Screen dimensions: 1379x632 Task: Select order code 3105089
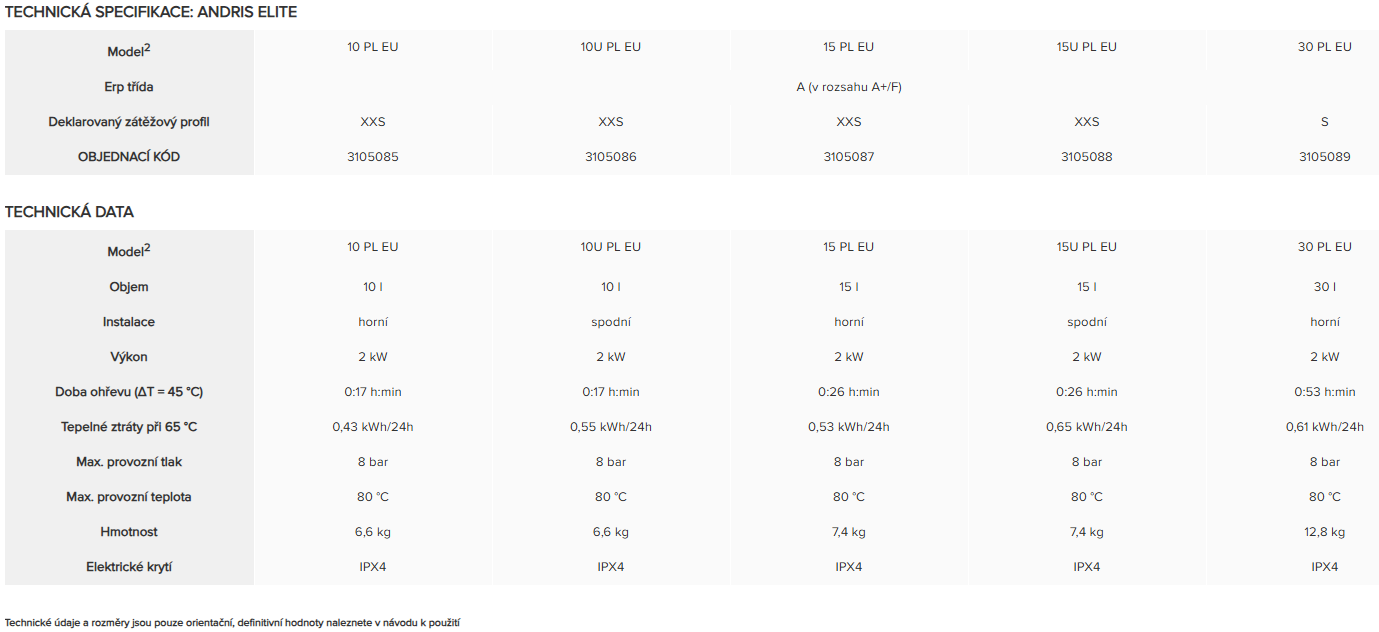pos(1324,157)
